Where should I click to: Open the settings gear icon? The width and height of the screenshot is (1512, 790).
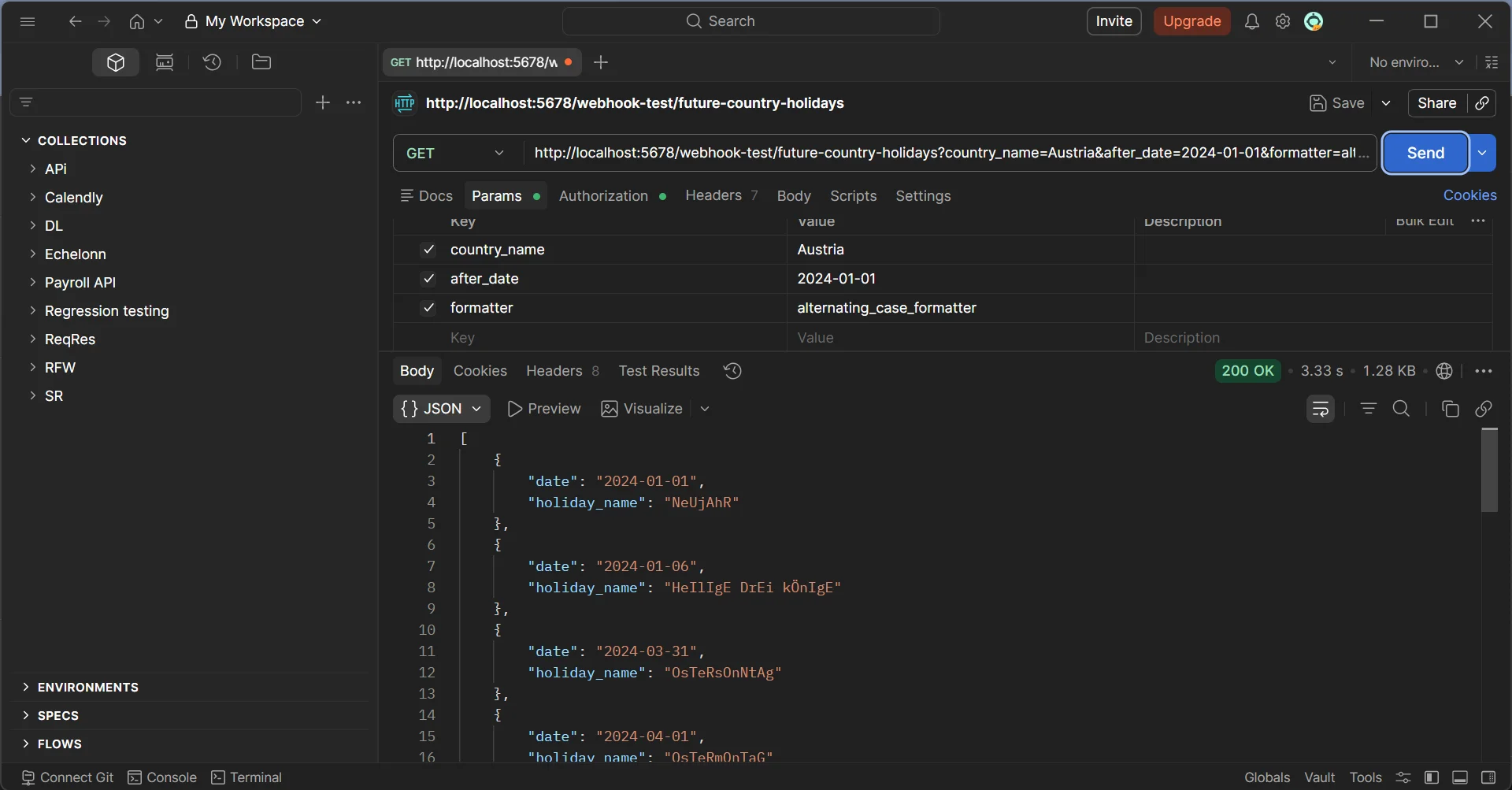1283,21
